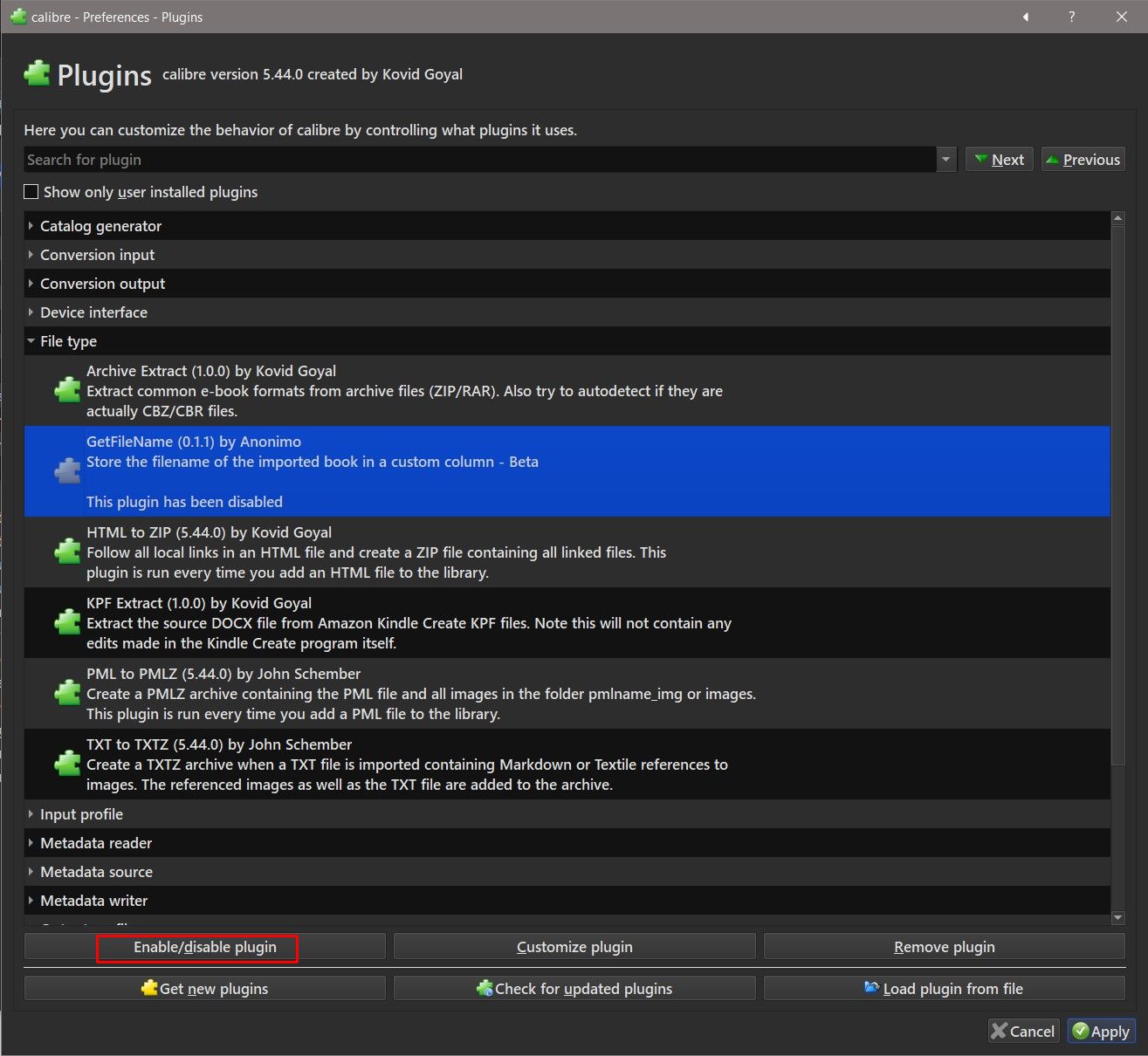
Task: Click the Plugins header puzzle icon
Action: 37,74
